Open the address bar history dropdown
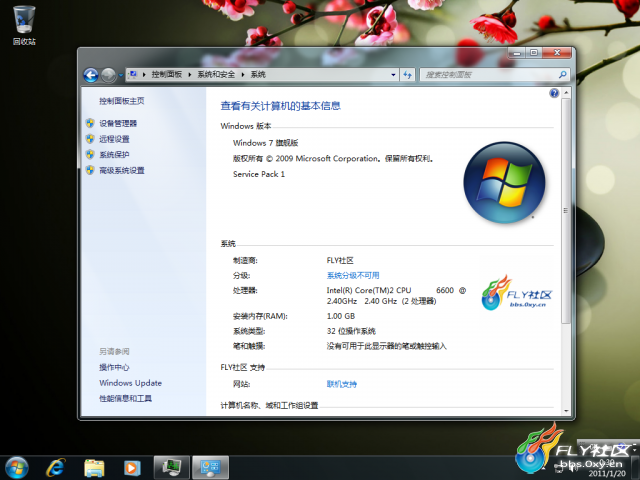This screenshot has width=640, height=480. click(393, 75)
